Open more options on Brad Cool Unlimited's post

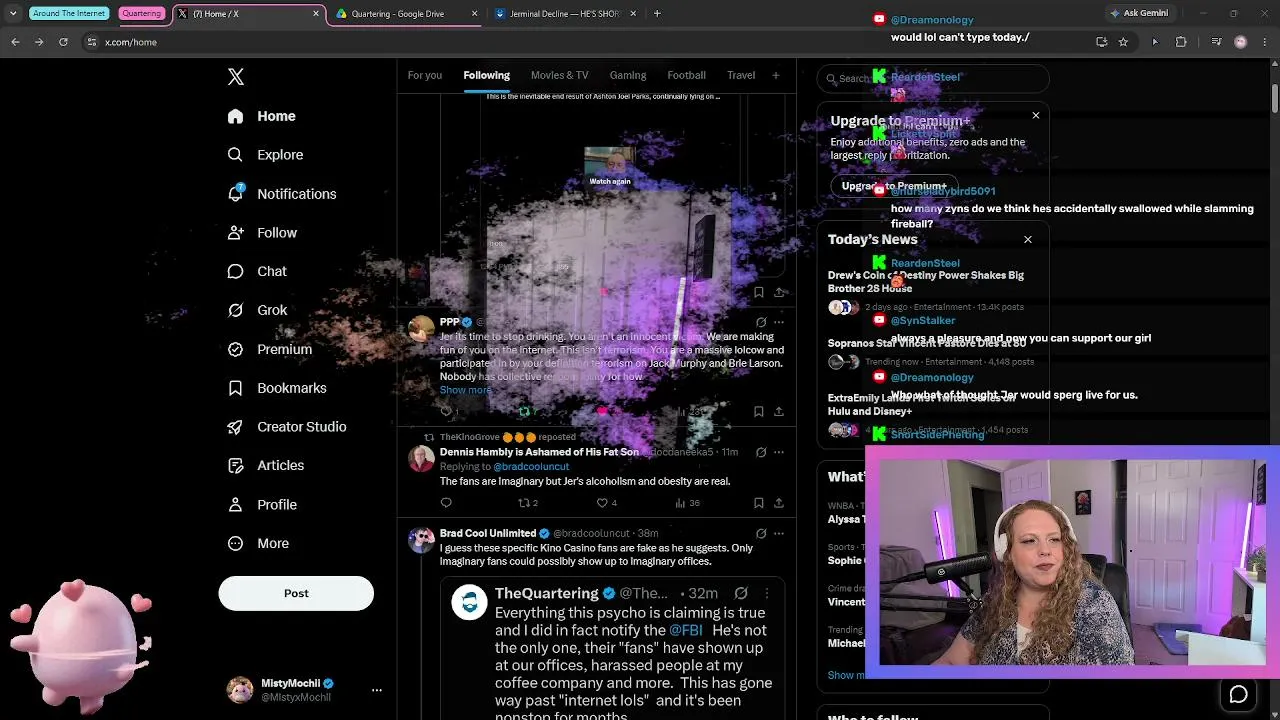(x=779, y=534)
